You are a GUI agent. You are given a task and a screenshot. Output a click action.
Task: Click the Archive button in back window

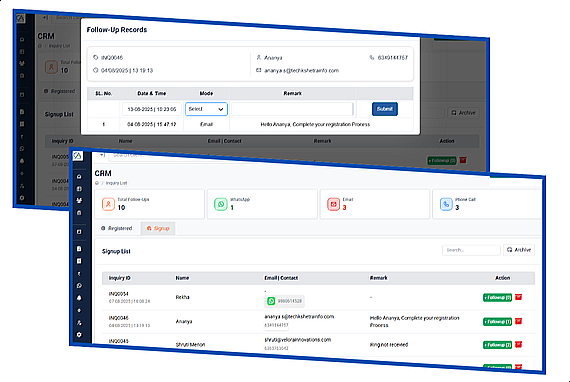[463, 113]
